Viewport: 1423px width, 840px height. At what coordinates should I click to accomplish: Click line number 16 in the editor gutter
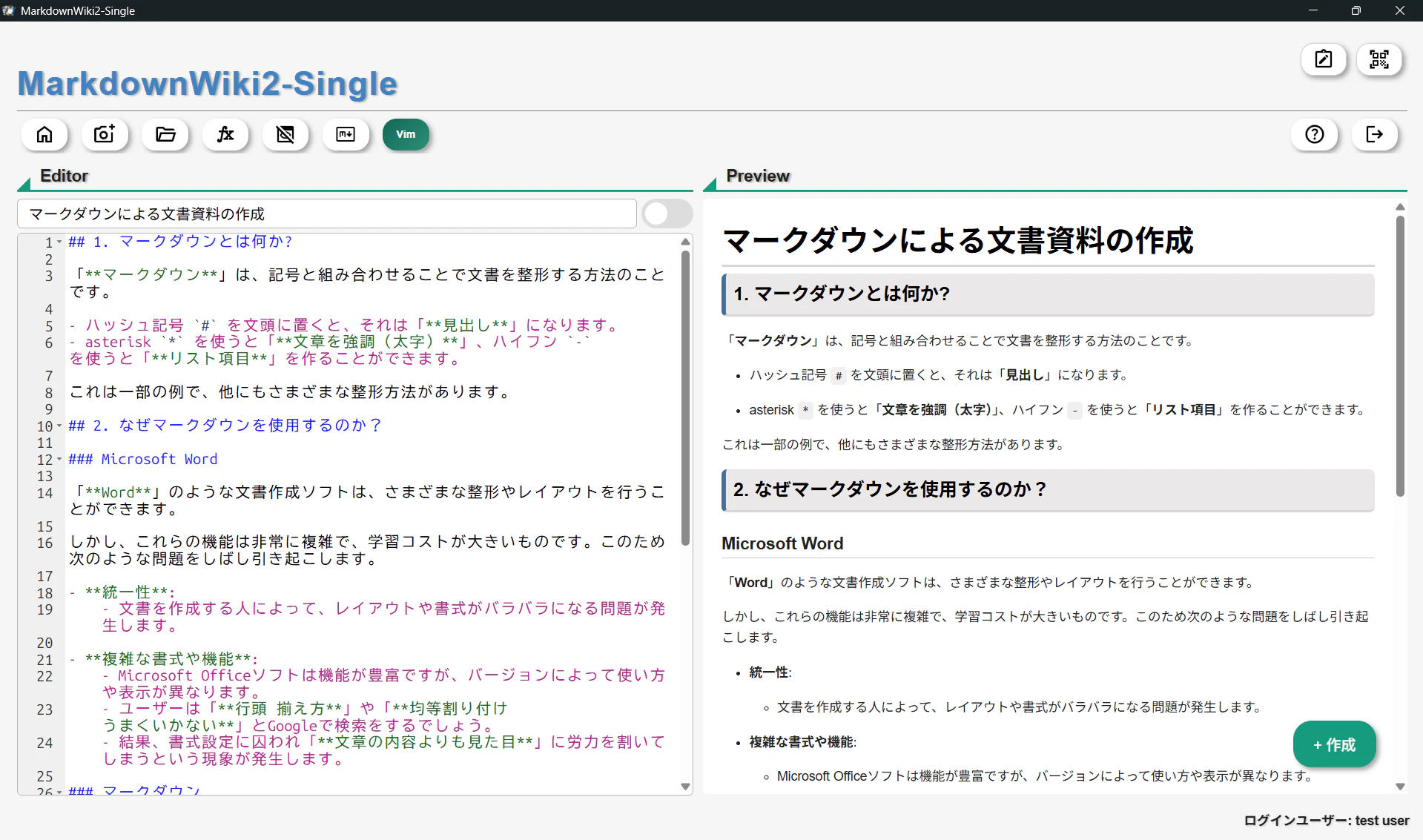(45, 543)
